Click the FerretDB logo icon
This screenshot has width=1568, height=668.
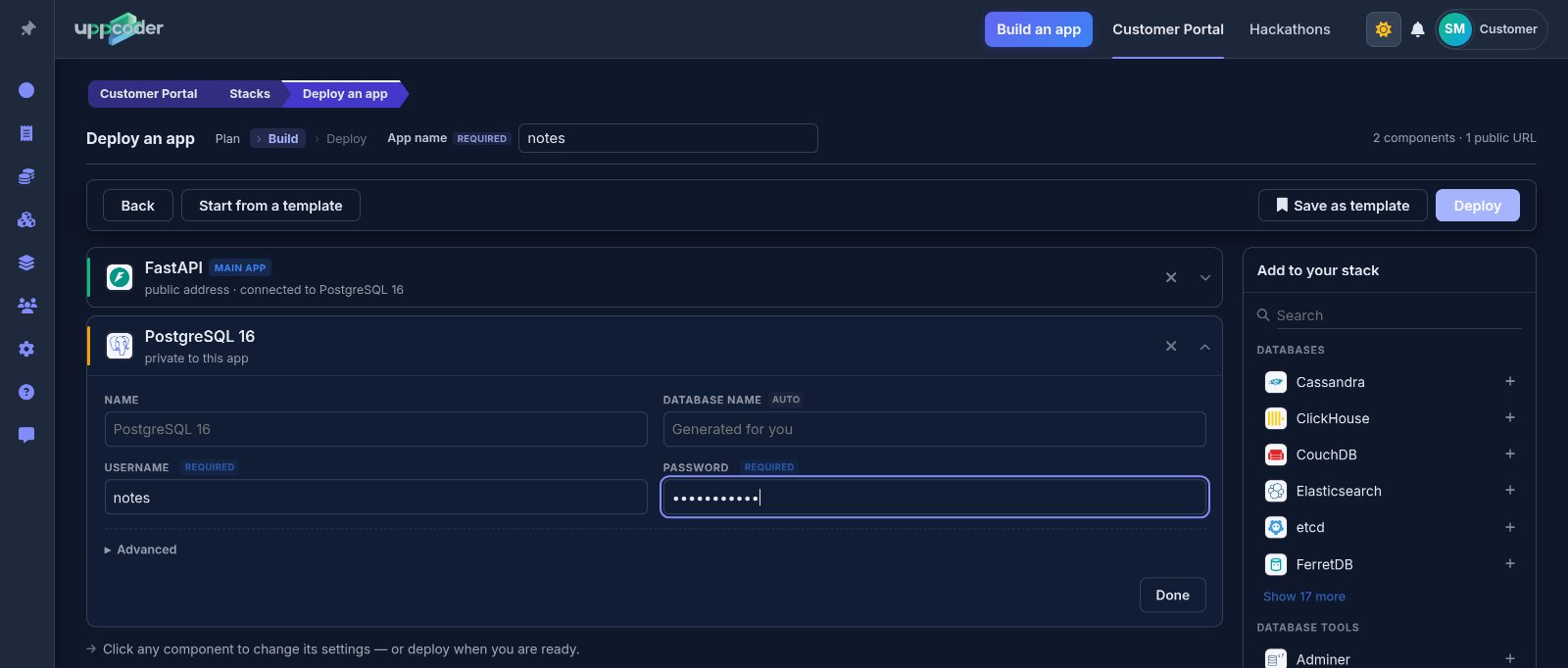point(1276,564)
